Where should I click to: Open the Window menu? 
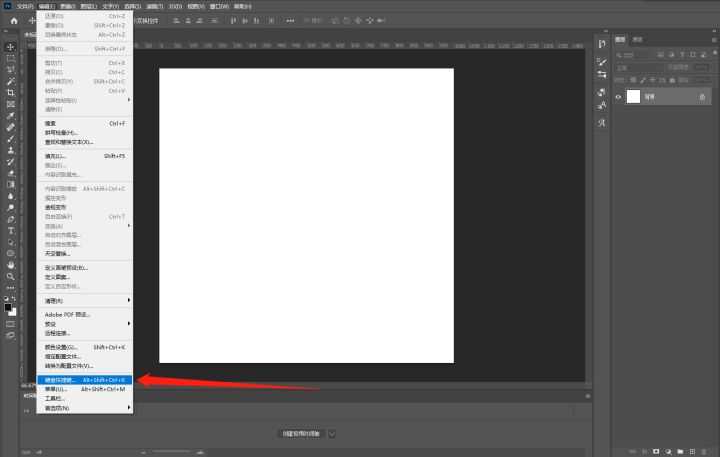point(219,6)
